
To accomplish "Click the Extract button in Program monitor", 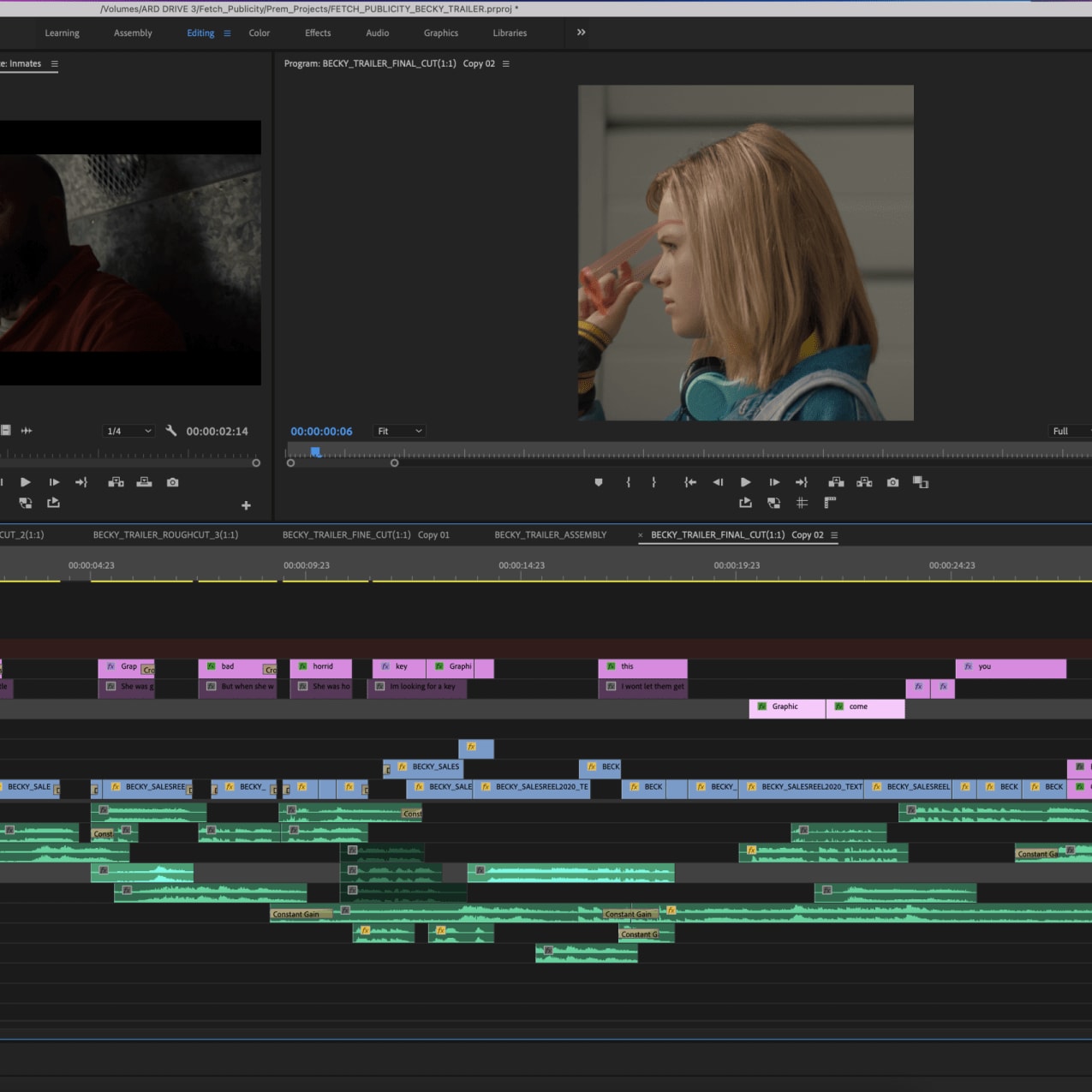I will tap(864, 482).
